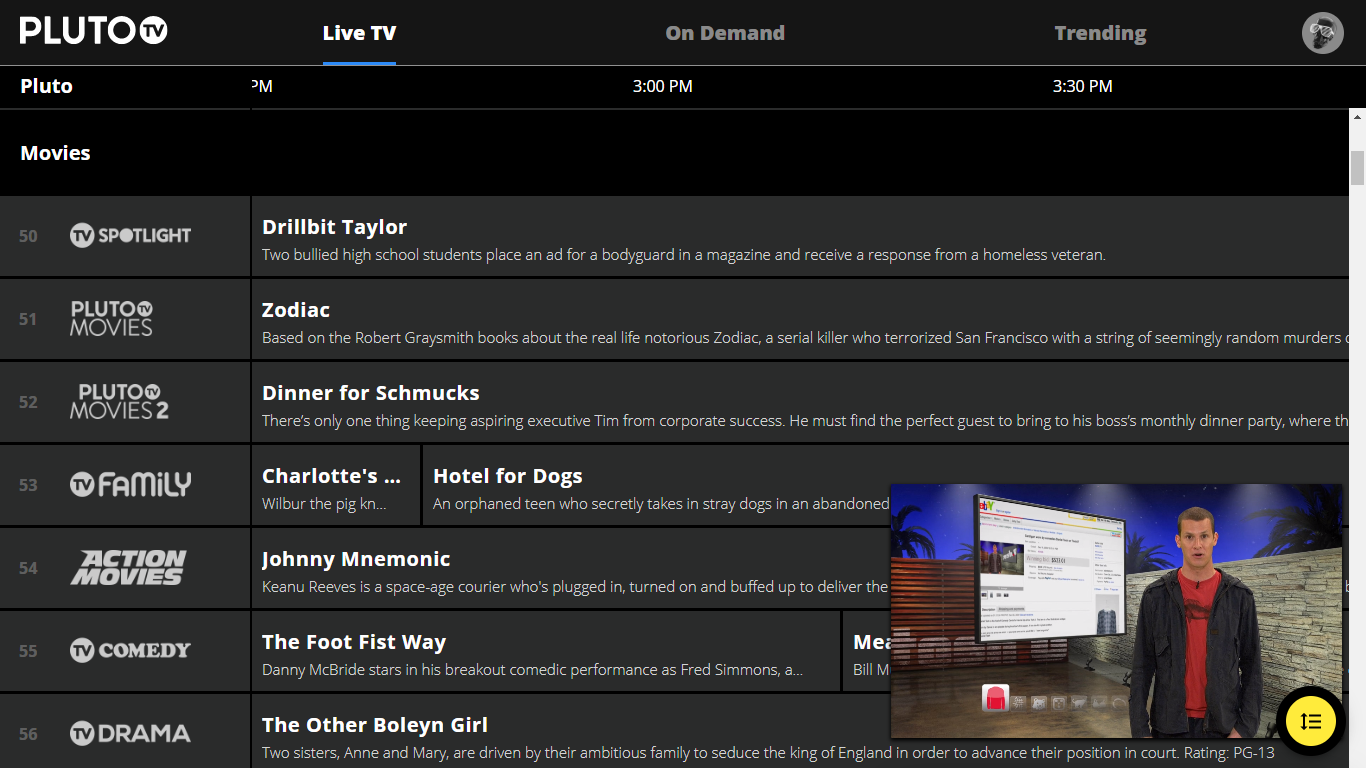1366x768 pixels.
Task: Open Dinner for Schmucks listing
Action: [x=800, y=402]
